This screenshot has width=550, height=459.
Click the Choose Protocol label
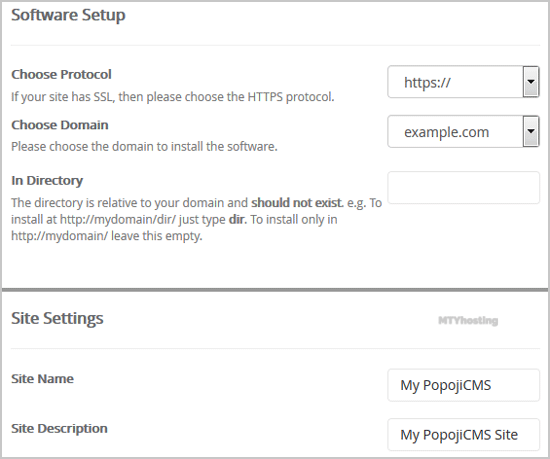pos(61,74)
